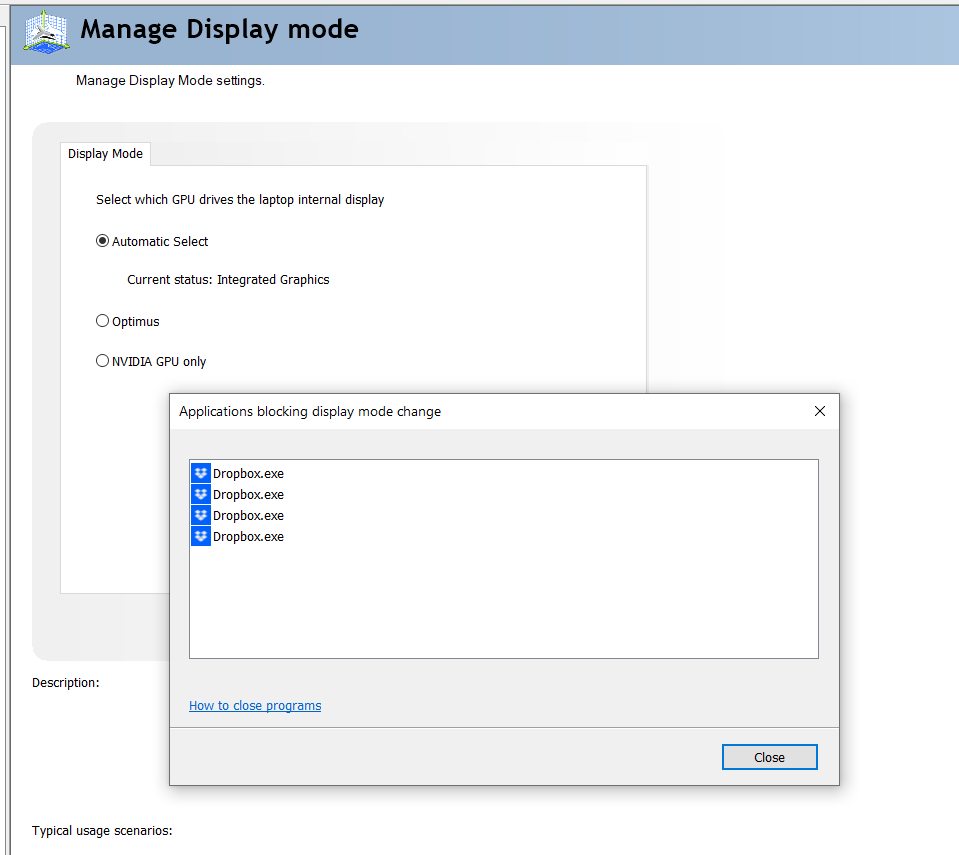Dismiss the dialog with the X button
This screenshot has height=855, width=959.
pyautogui.click(x=820, y=411)
